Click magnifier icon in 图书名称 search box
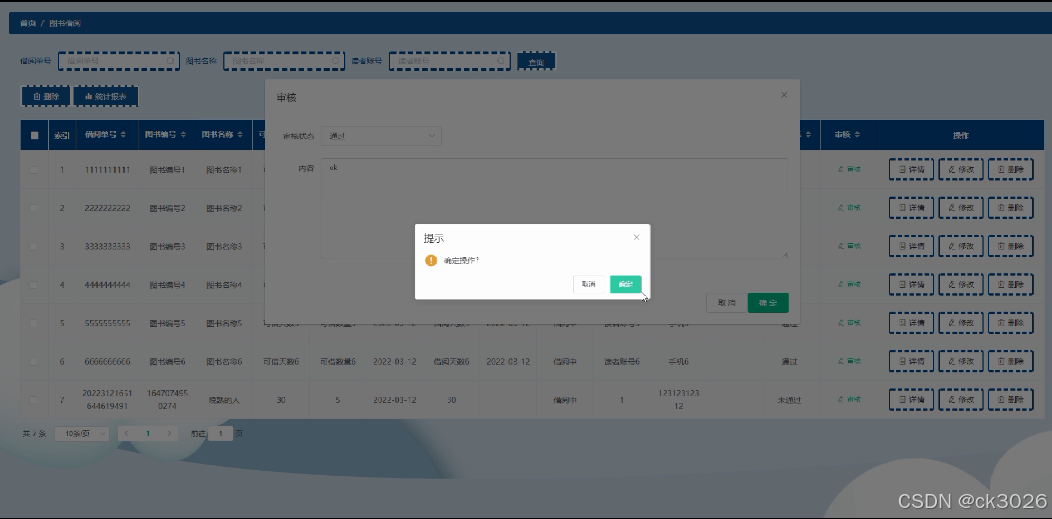Viewport: 1052px width, 519px height. point(335,61)
